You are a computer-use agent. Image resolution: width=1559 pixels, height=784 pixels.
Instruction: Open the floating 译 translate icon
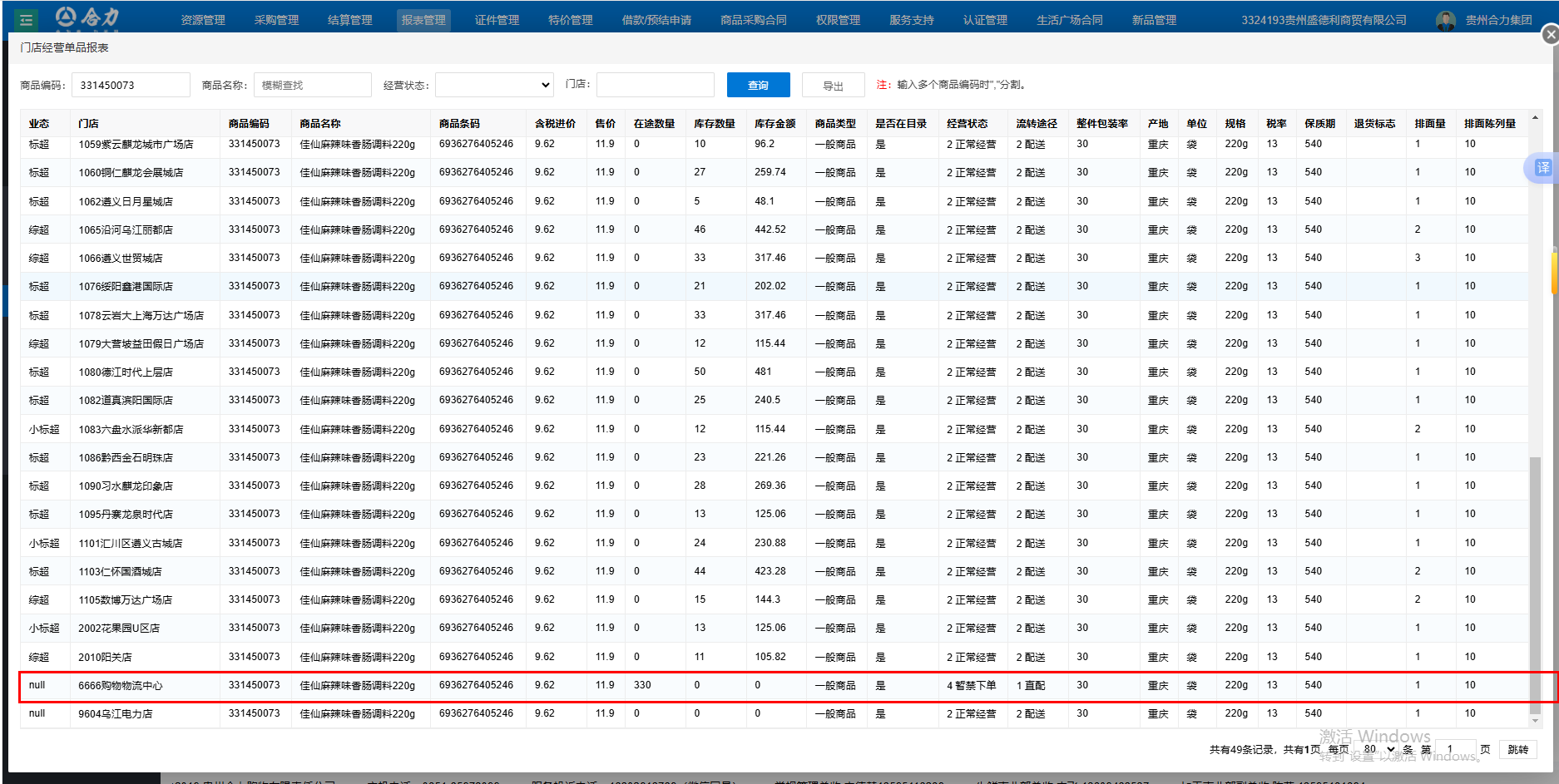[1542, 168]
